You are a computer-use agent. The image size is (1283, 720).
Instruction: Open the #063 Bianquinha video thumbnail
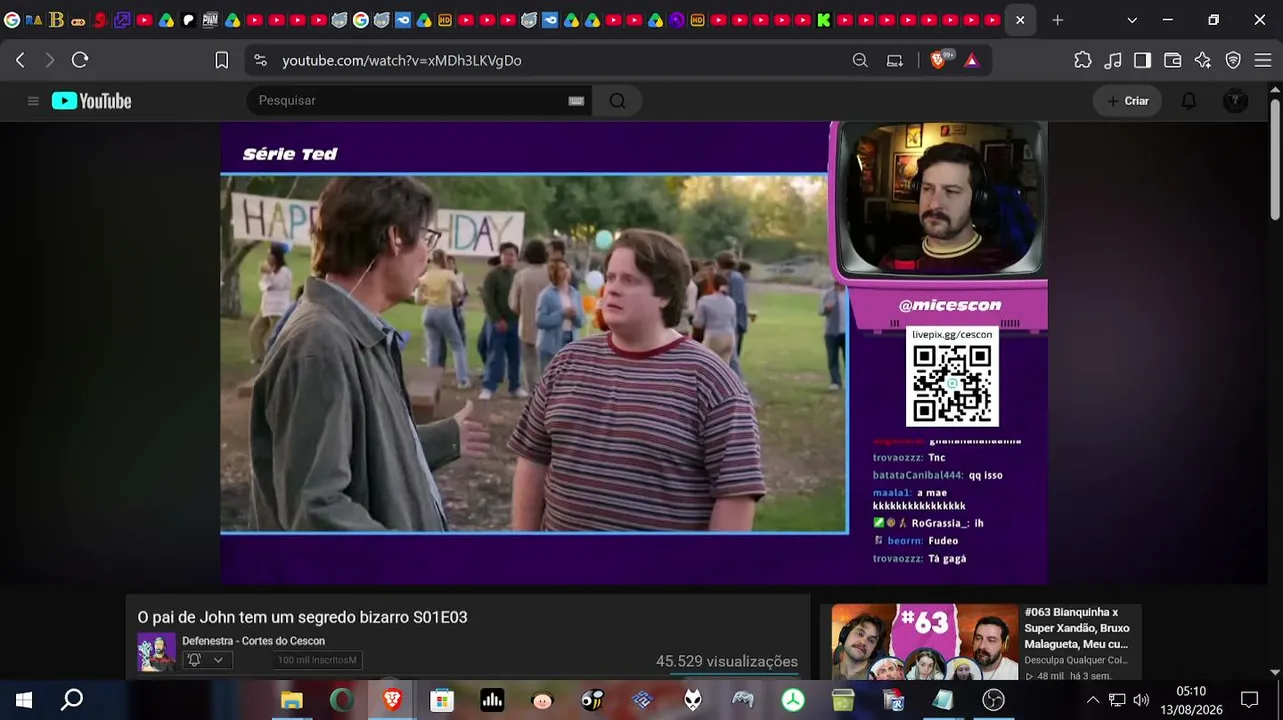pos(924,642)
